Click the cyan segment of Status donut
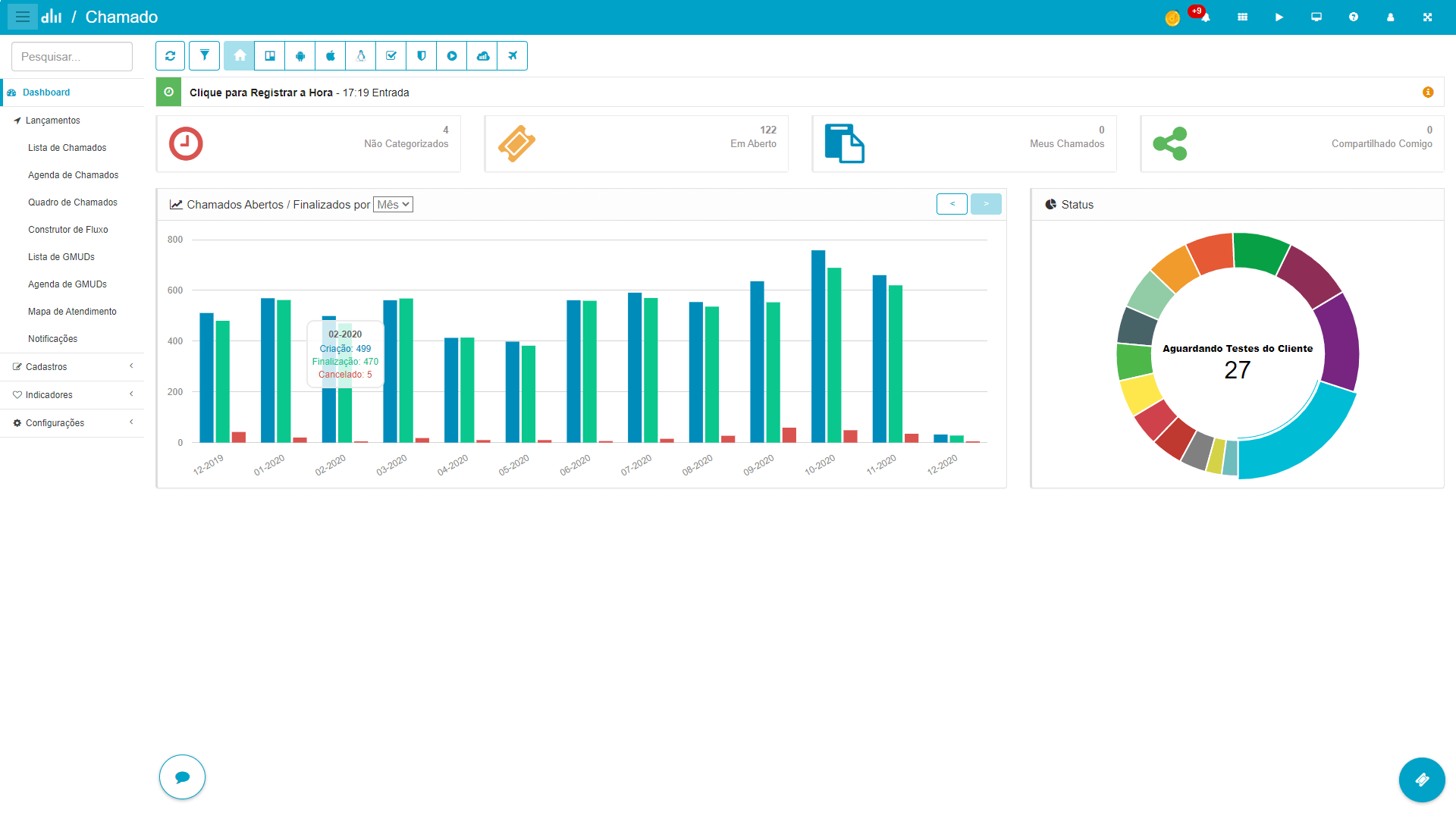 1304,440
